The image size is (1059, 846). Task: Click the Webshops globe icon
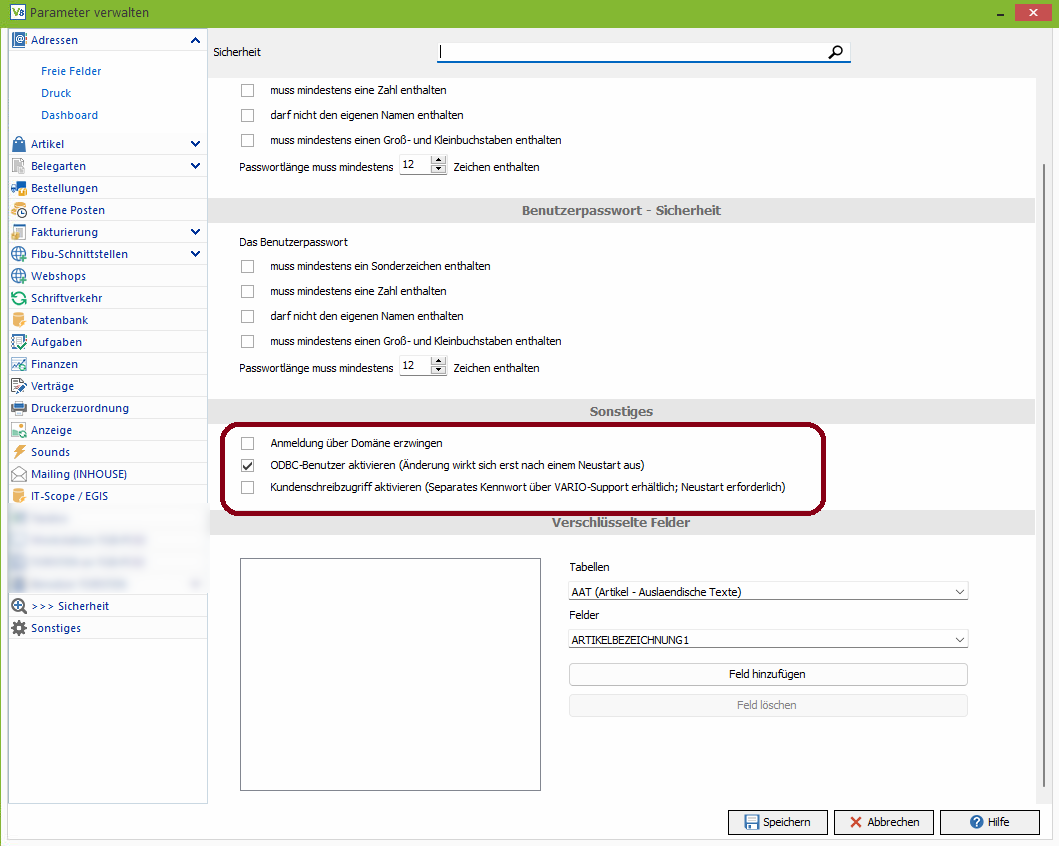pos(19,276)
